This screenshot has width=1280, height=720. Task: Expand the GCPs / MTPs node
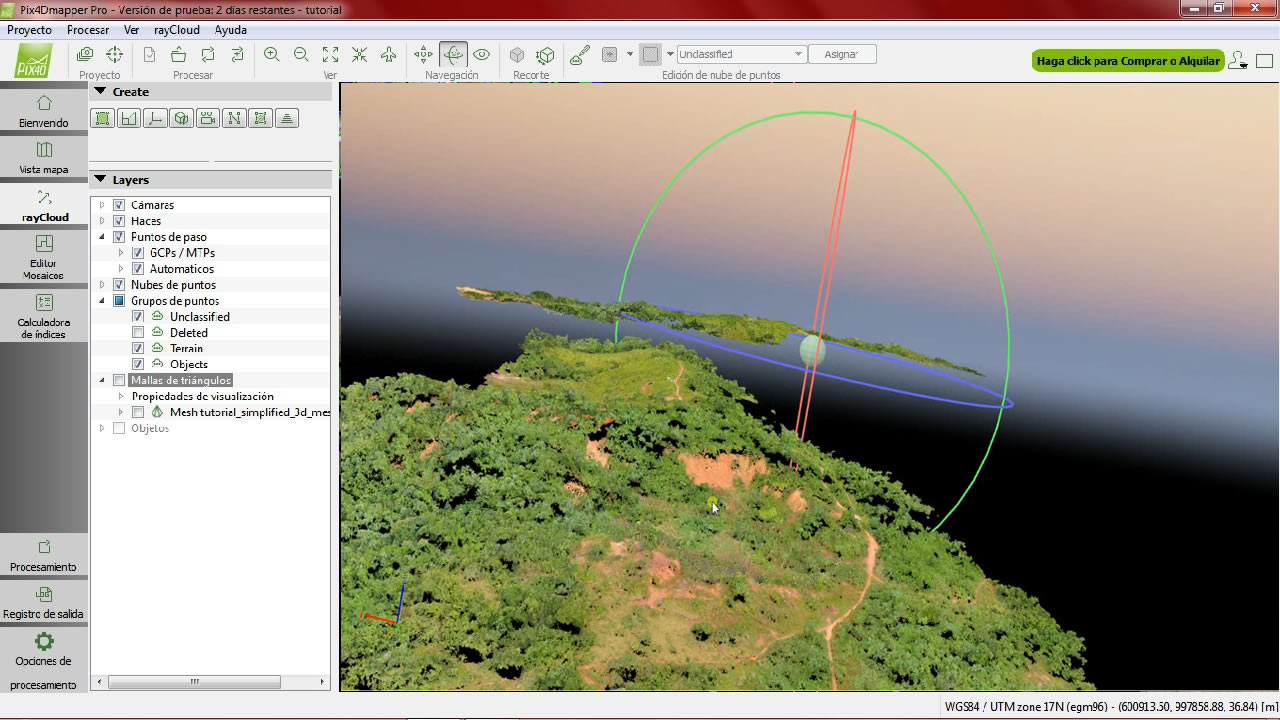121,253
